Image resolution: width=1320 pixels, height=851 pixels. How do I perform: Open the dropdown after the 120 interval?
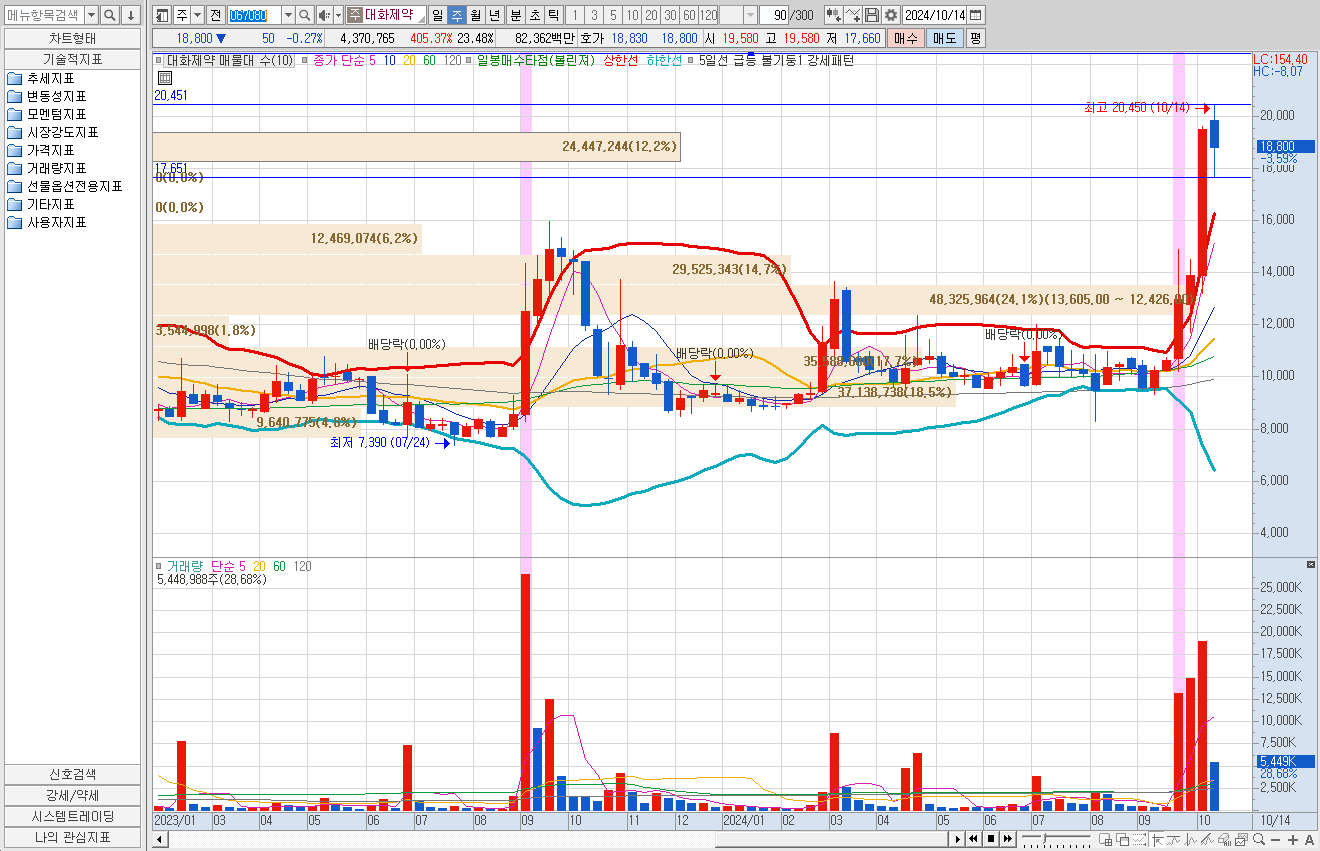(x=750, y=15)
